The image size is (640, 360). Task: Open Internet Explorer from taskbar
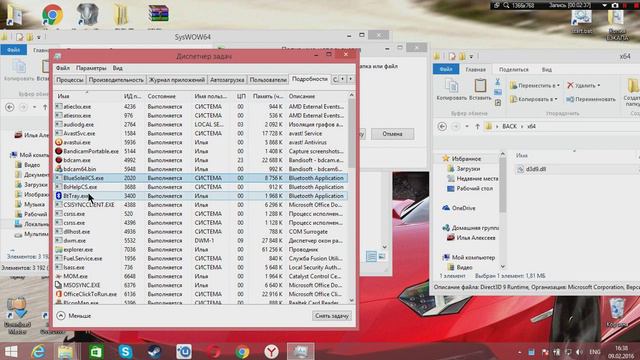point(38,351)
